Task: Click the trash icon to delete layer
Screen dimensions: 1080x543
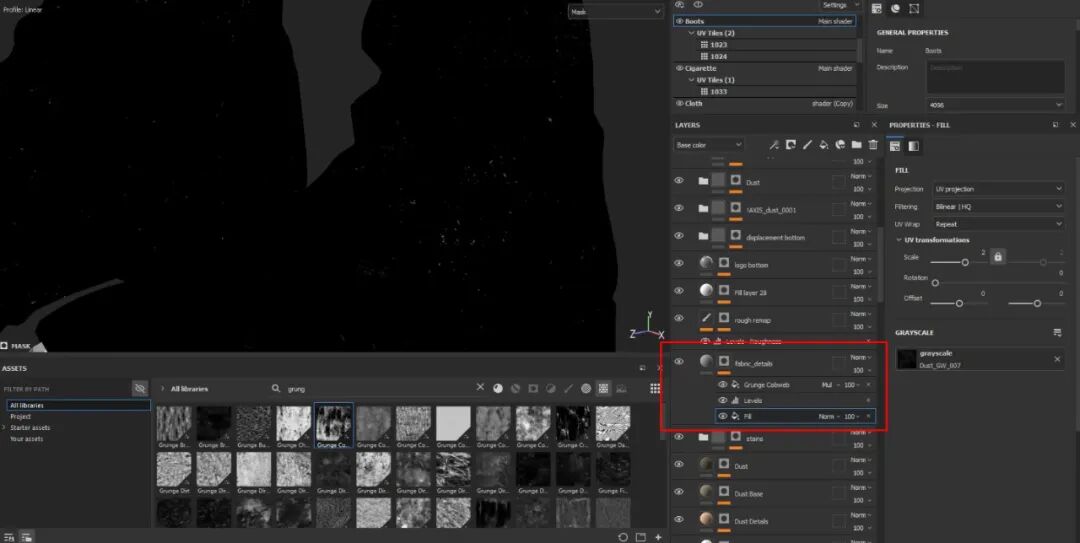Action: [873, 145]
